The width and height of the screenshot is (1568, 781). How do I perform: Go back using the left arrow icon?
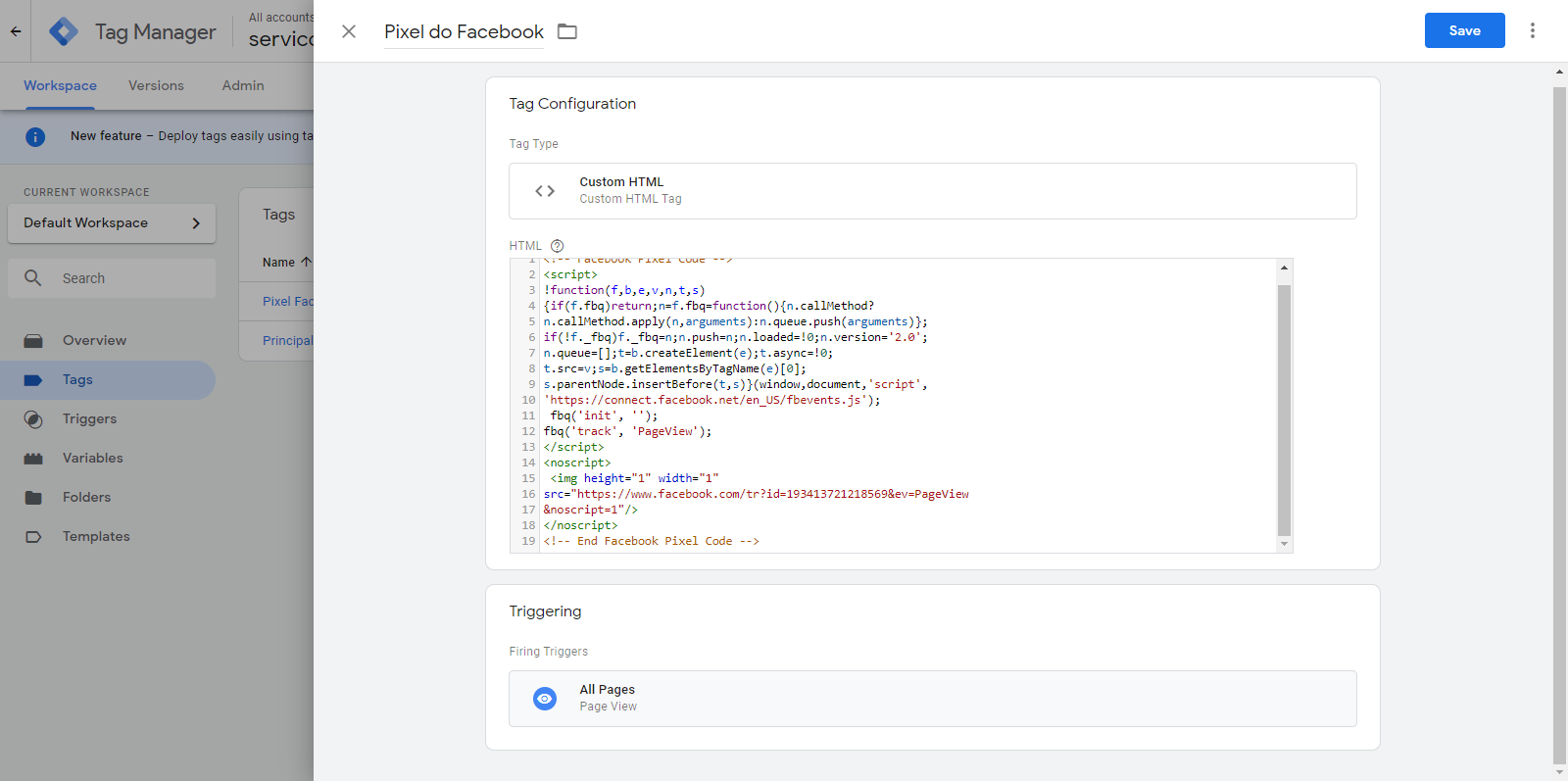tap(16, 31)
